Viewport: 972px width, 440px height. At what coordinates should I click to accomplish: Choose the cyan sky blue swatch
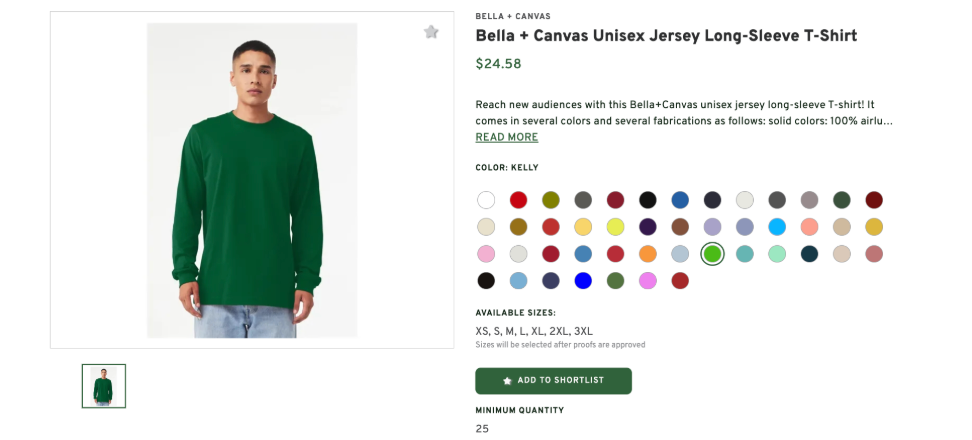777,227
